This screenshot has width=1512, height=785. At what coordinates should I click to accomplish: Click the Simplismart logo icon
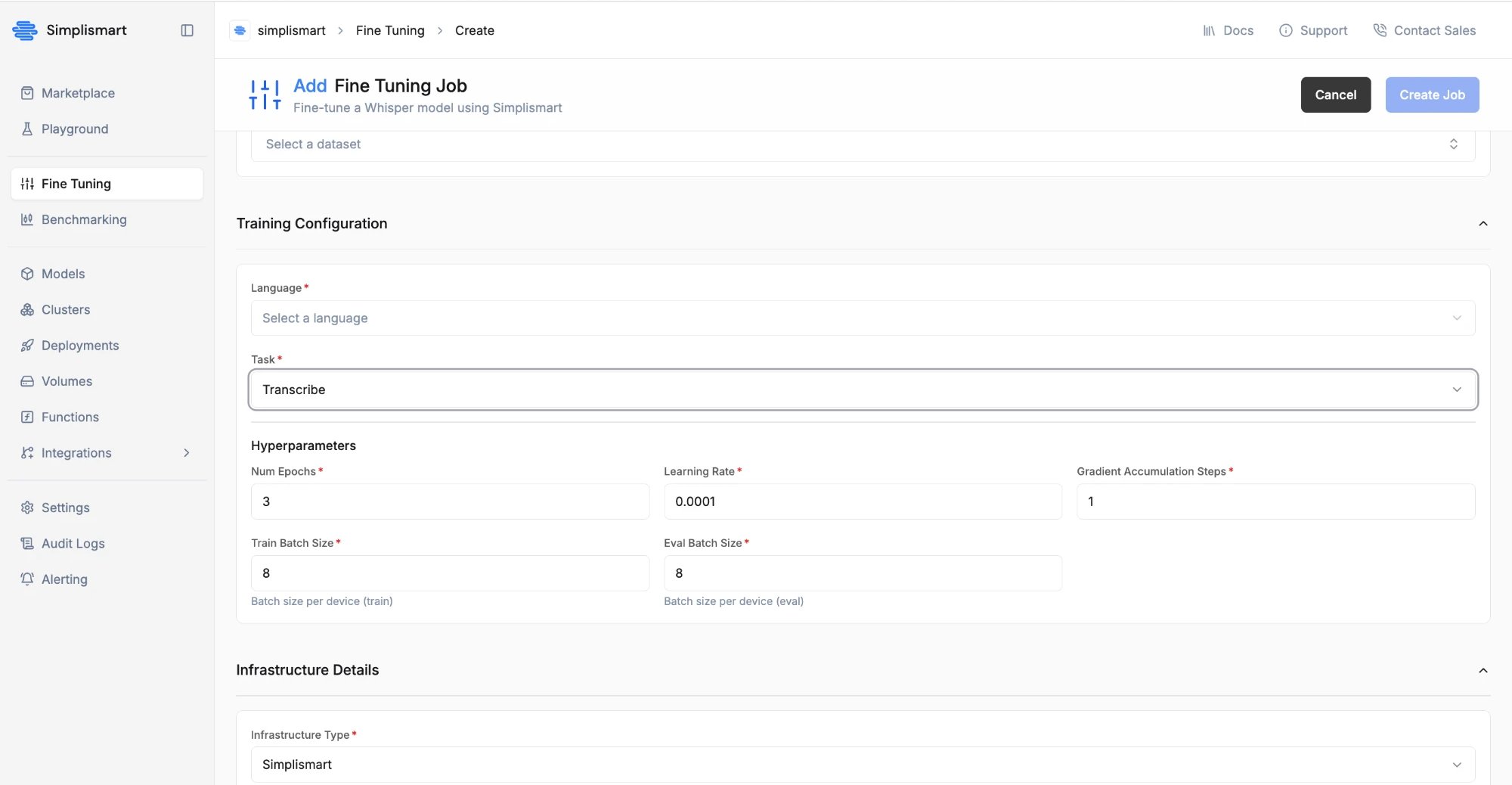[x=25, y=30]
